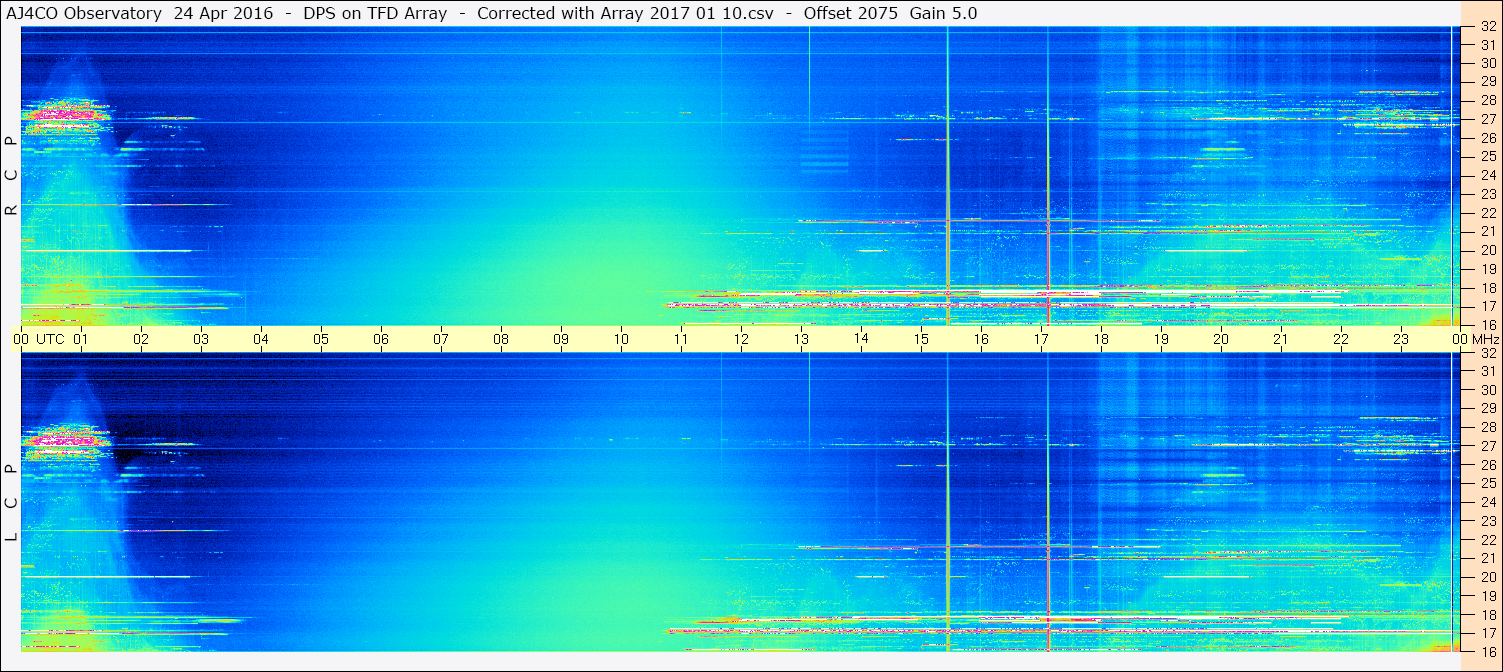1503x672 pixels.
Task: Click the 06 hour mark on the time axis
Action: pos(381,339)
